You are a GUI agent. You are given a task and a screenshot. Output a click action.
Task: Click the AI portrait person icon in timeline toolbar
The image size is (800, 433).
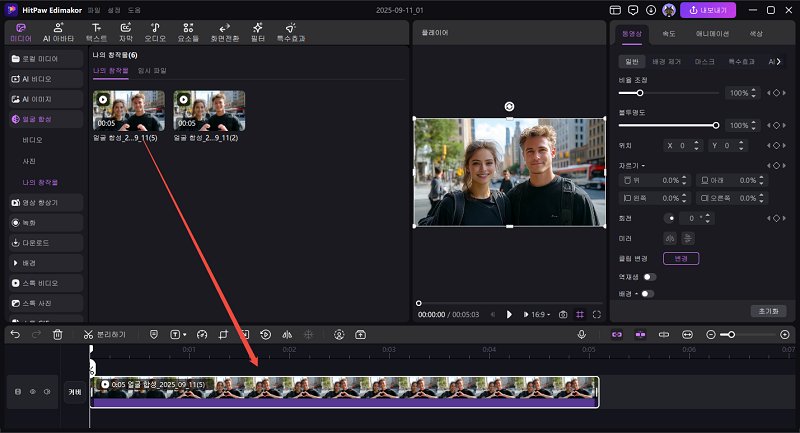click(x=339, y=335)
